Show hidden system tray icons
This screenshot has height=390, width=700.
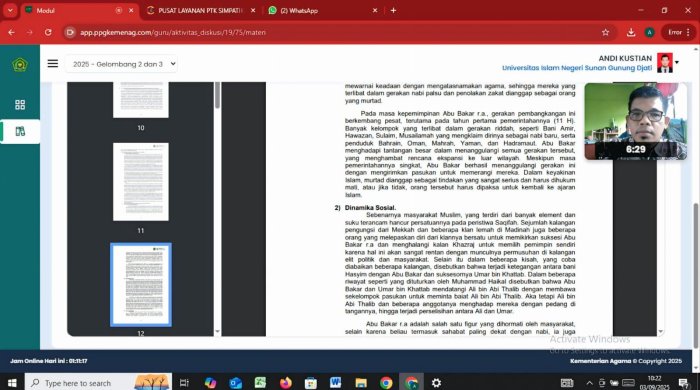pyautogui.click(x=589, y=383)
